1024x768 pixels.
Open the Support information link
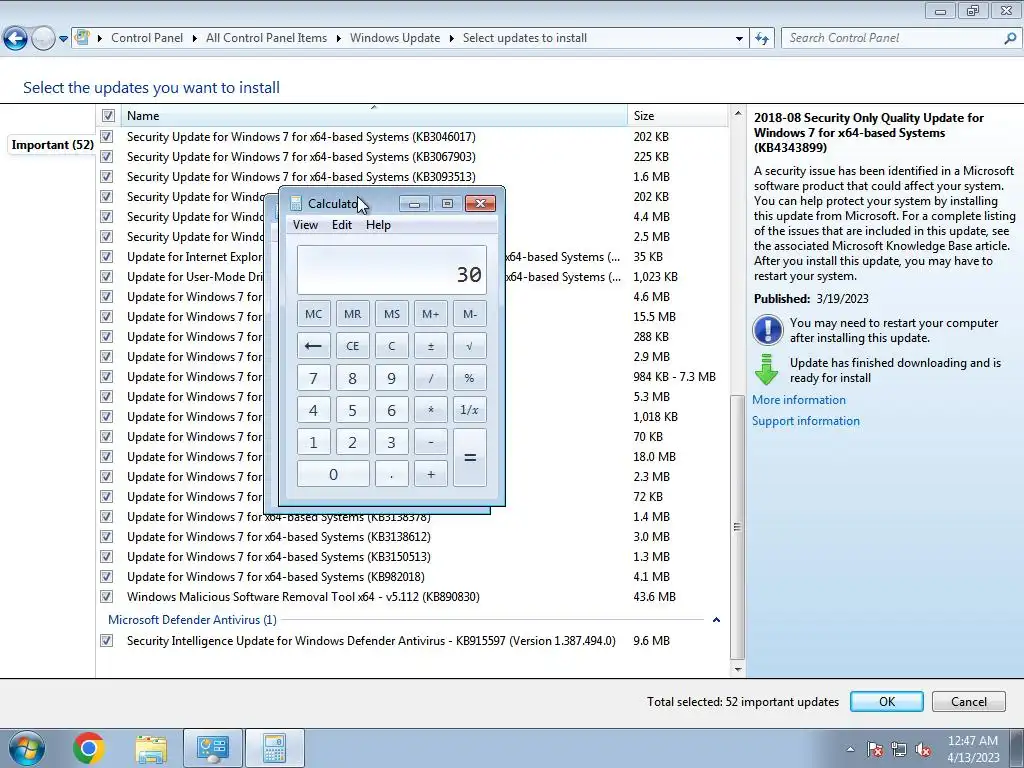[x=806, y=421]
